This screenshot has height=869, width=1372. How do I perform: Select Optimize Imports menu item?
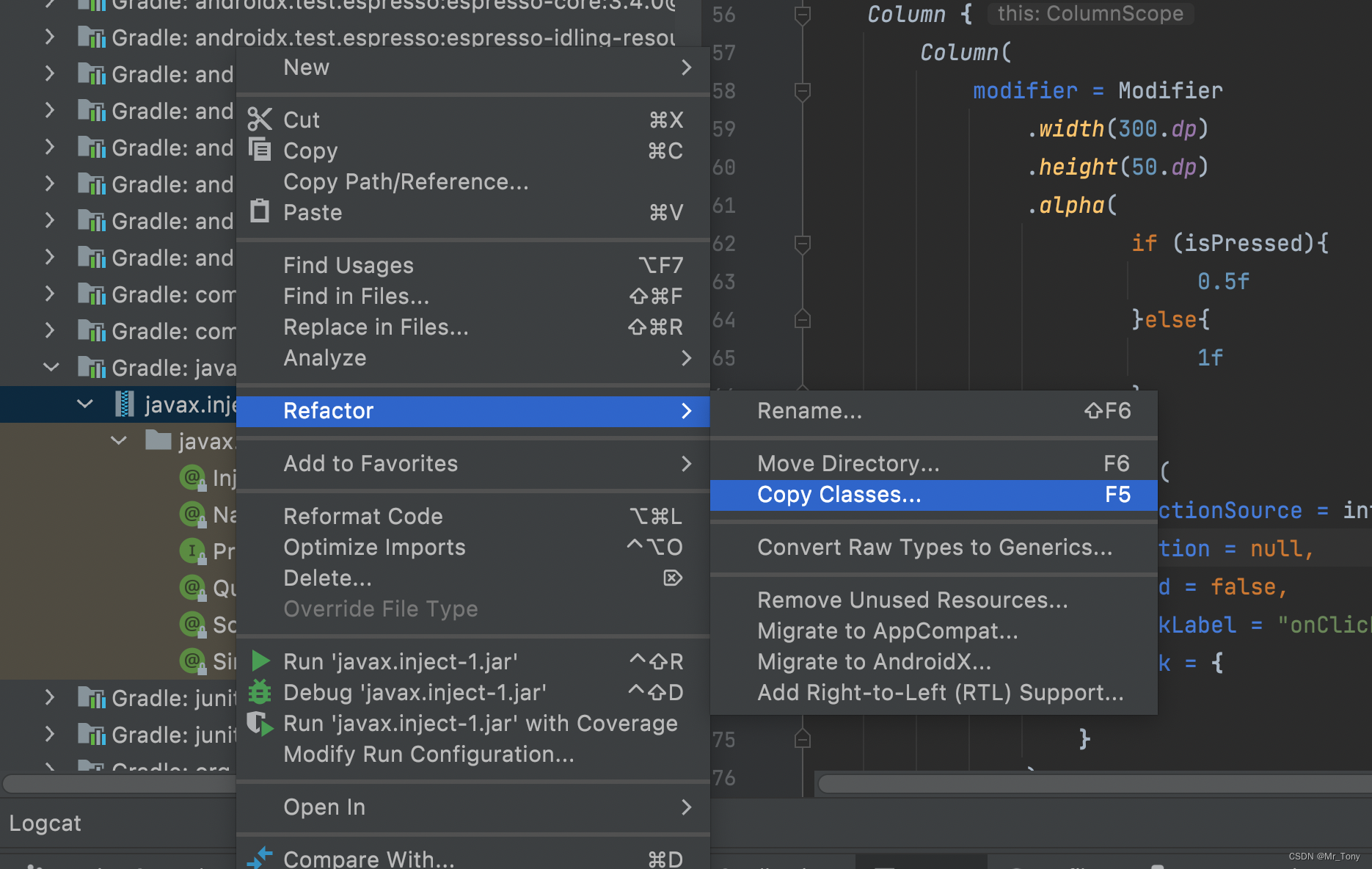(x=473, y=548)
